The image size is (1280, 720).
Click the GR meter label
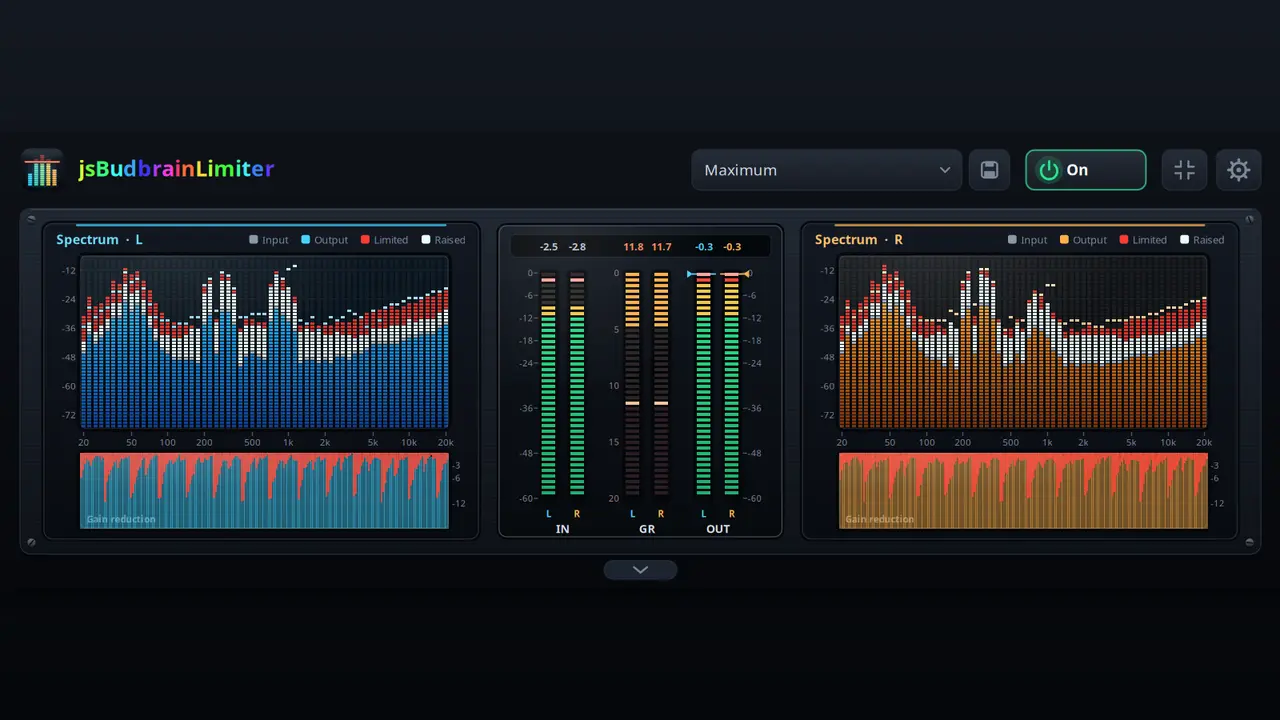coord(647,529)
